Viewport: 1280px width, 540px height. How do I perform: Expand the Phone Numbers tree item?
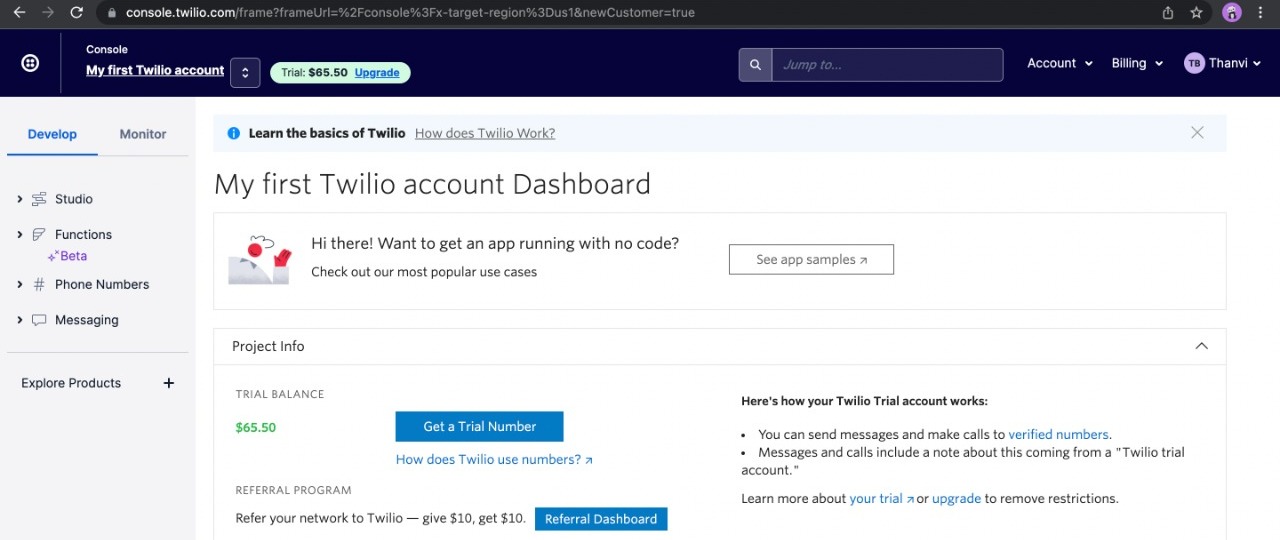click(20, 284)
